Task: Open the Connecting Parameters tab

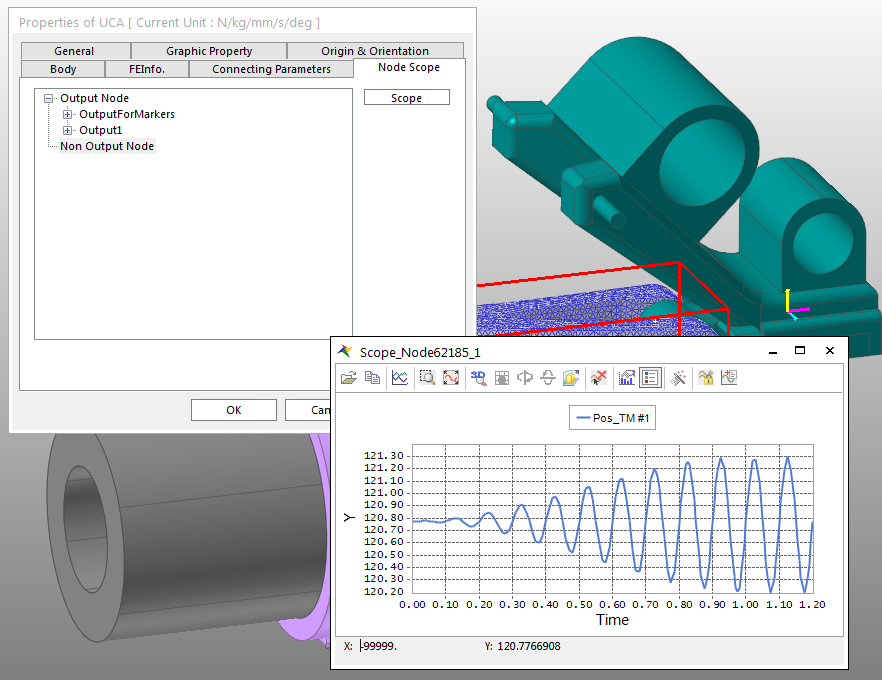Action: tap(271, 69)
